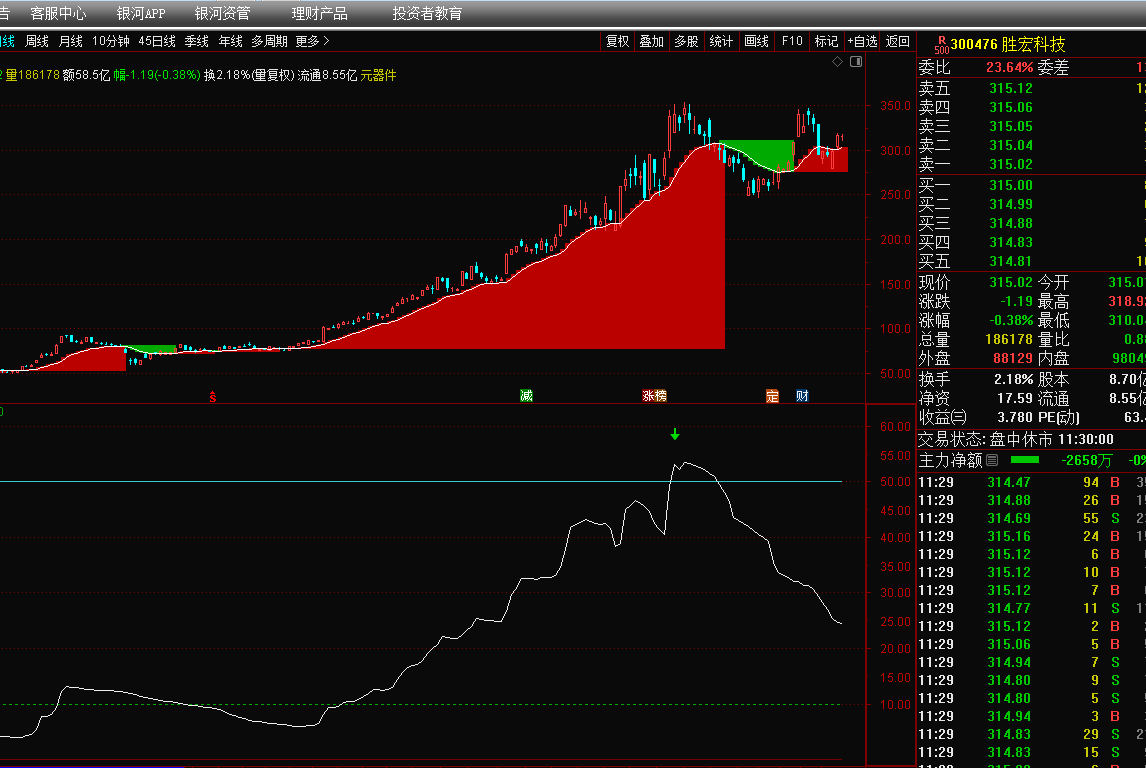The image size is (1146, 768).
Task: Switch to 10分钟 chart period
Action: 110,41
